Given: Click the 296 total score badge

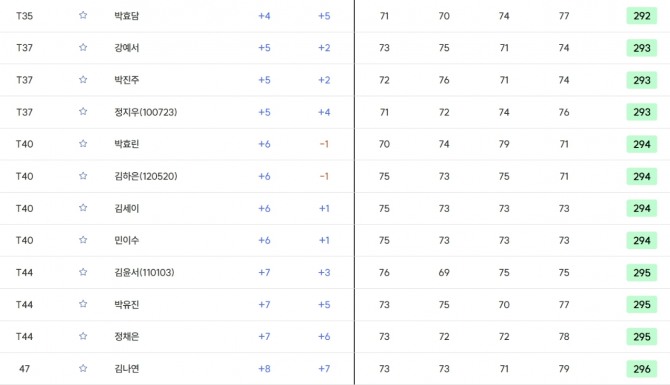Looking at the screenshot, I should pyautogui.click(x=641, y=369).
